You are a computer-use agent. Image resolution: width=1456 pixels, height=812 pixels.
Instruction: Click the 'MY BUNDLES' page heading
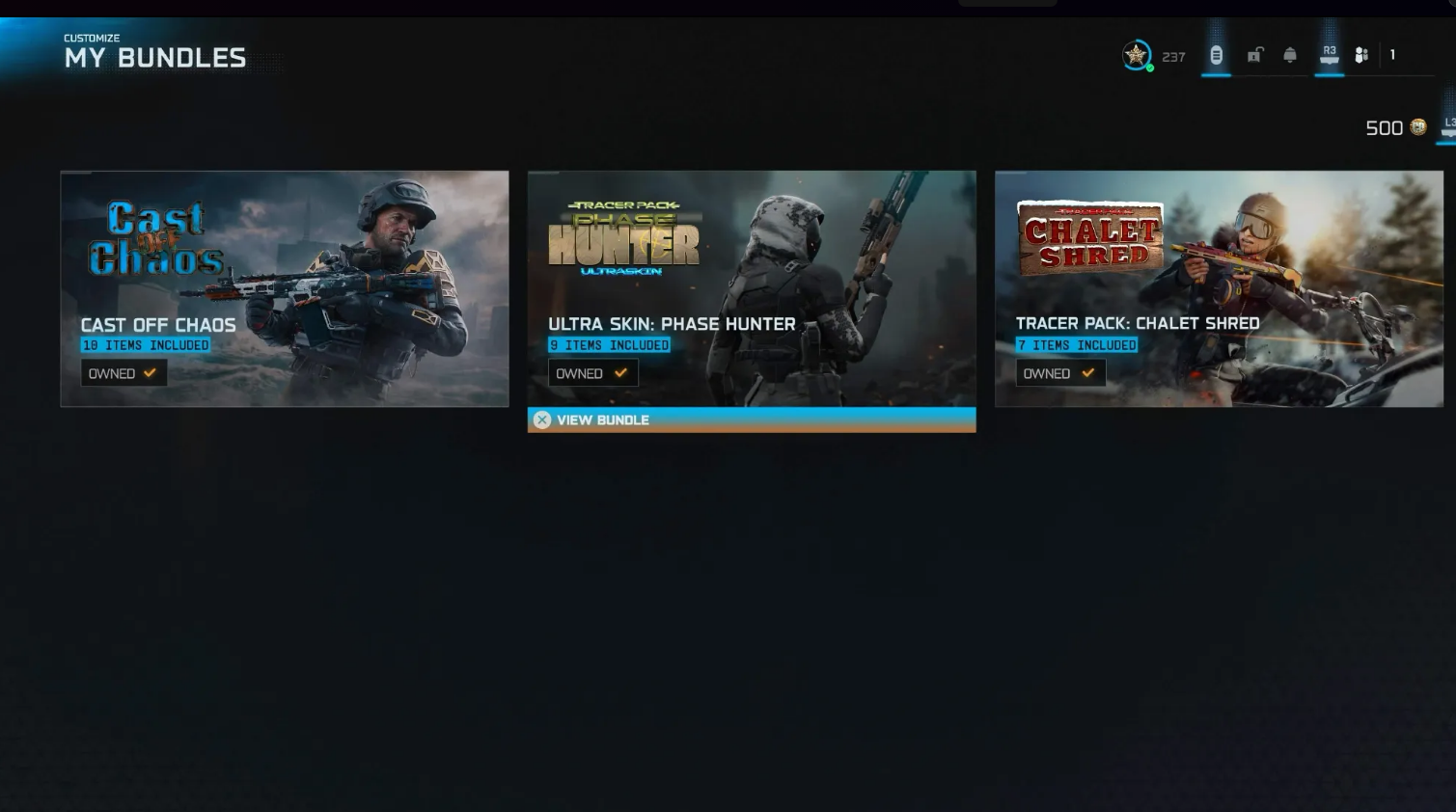tap(155, 58)
